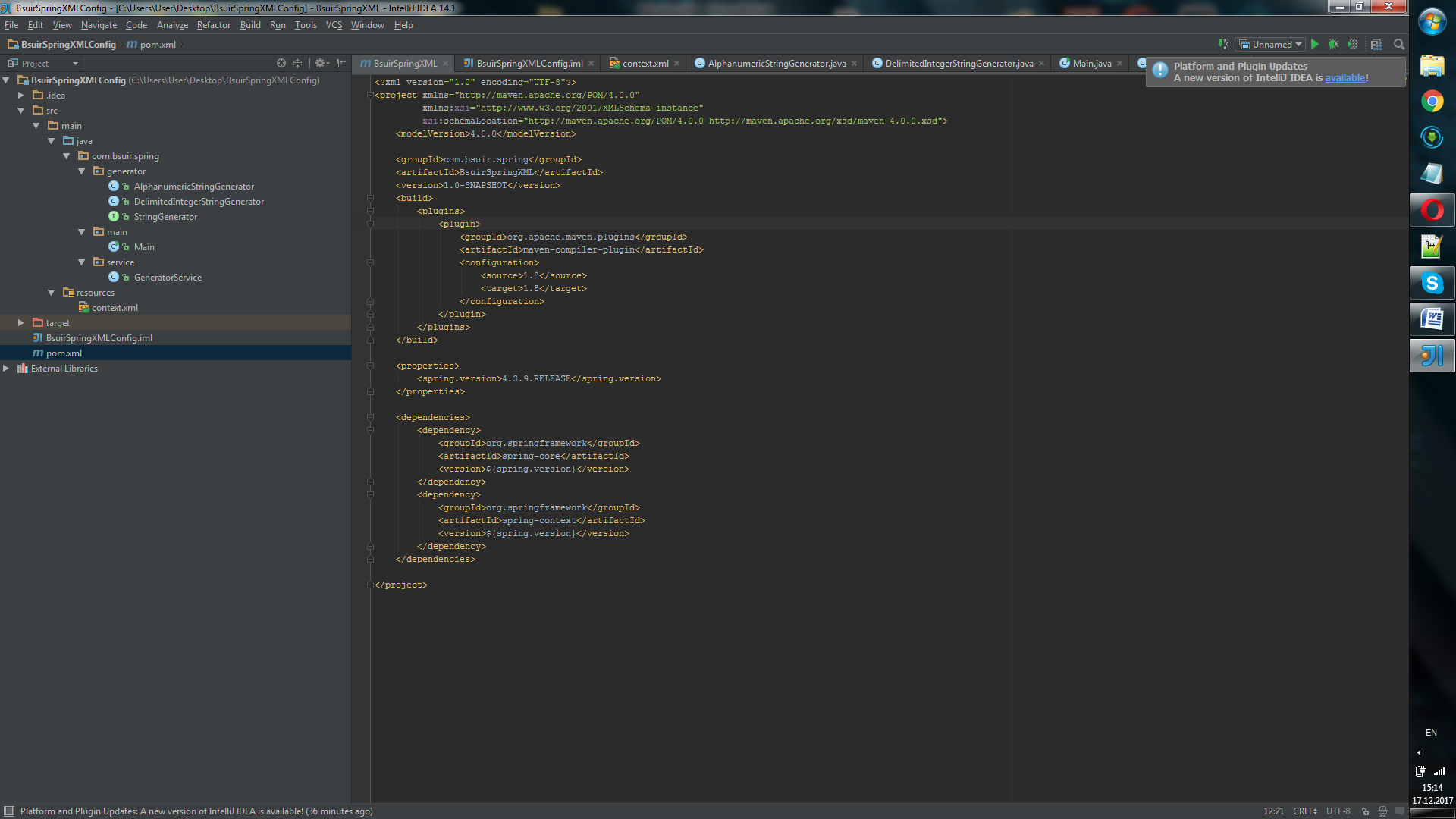The image size is (1456, 819).
Task: Switch to the Main.java tab
Action: (1091, 64)
